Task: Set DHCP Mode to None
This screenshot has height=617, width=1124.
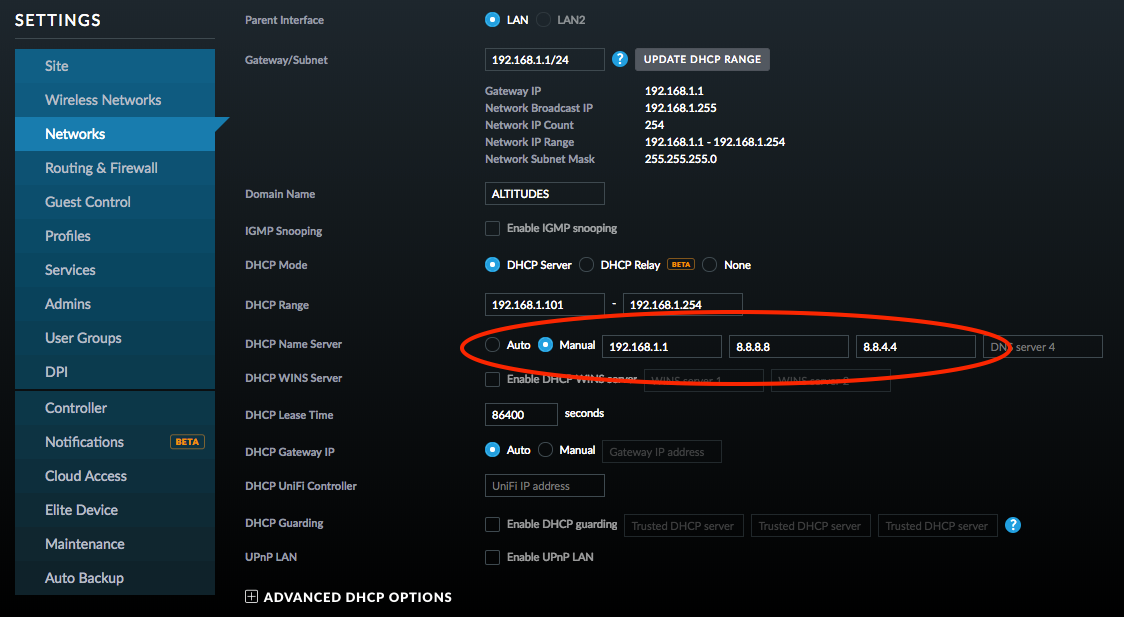Action: (710, 265)
